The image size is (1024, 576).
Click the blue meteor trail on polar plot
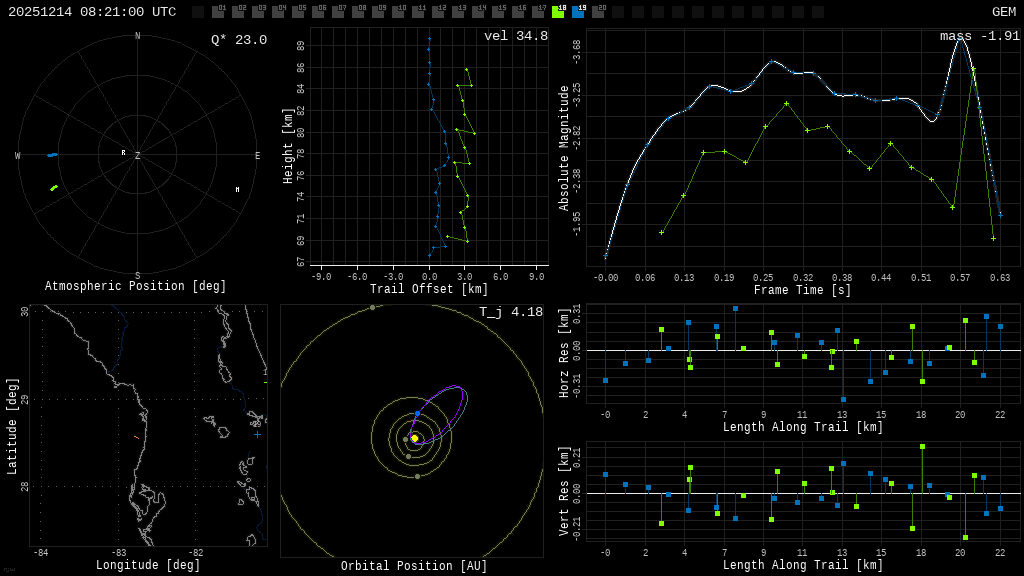coord(52,155)
